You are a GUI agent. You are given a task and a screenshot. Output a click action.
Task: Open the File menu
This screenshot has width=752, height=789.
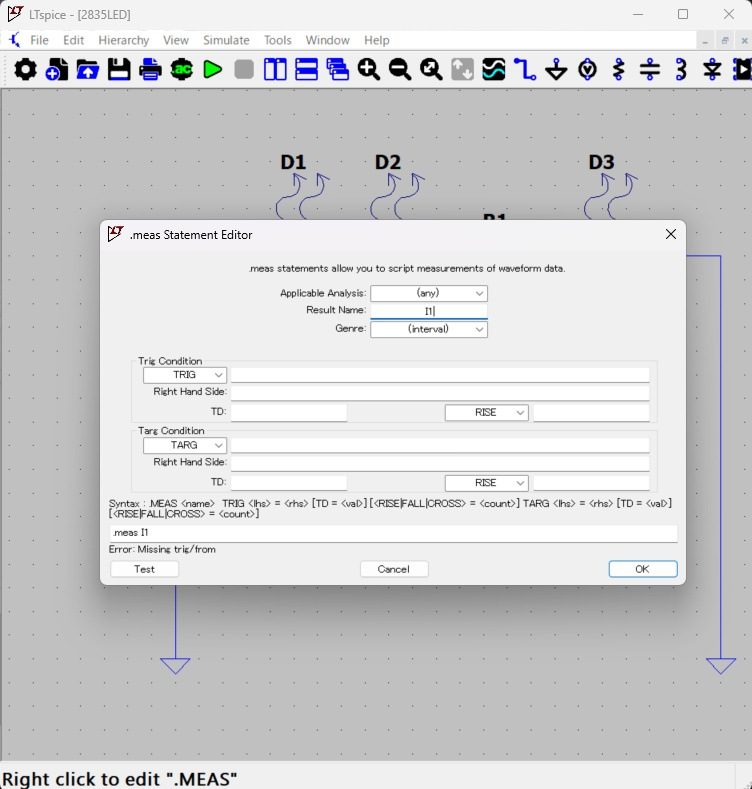click(x=39, y=40)
